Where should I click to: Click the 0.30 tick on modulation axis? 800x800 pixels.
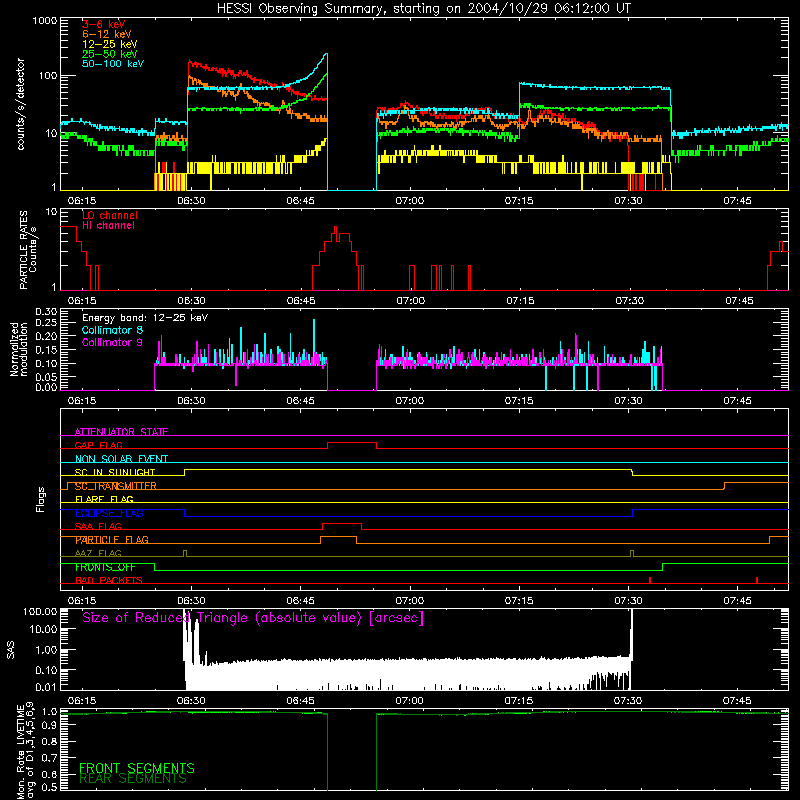(x=46, y=312)
